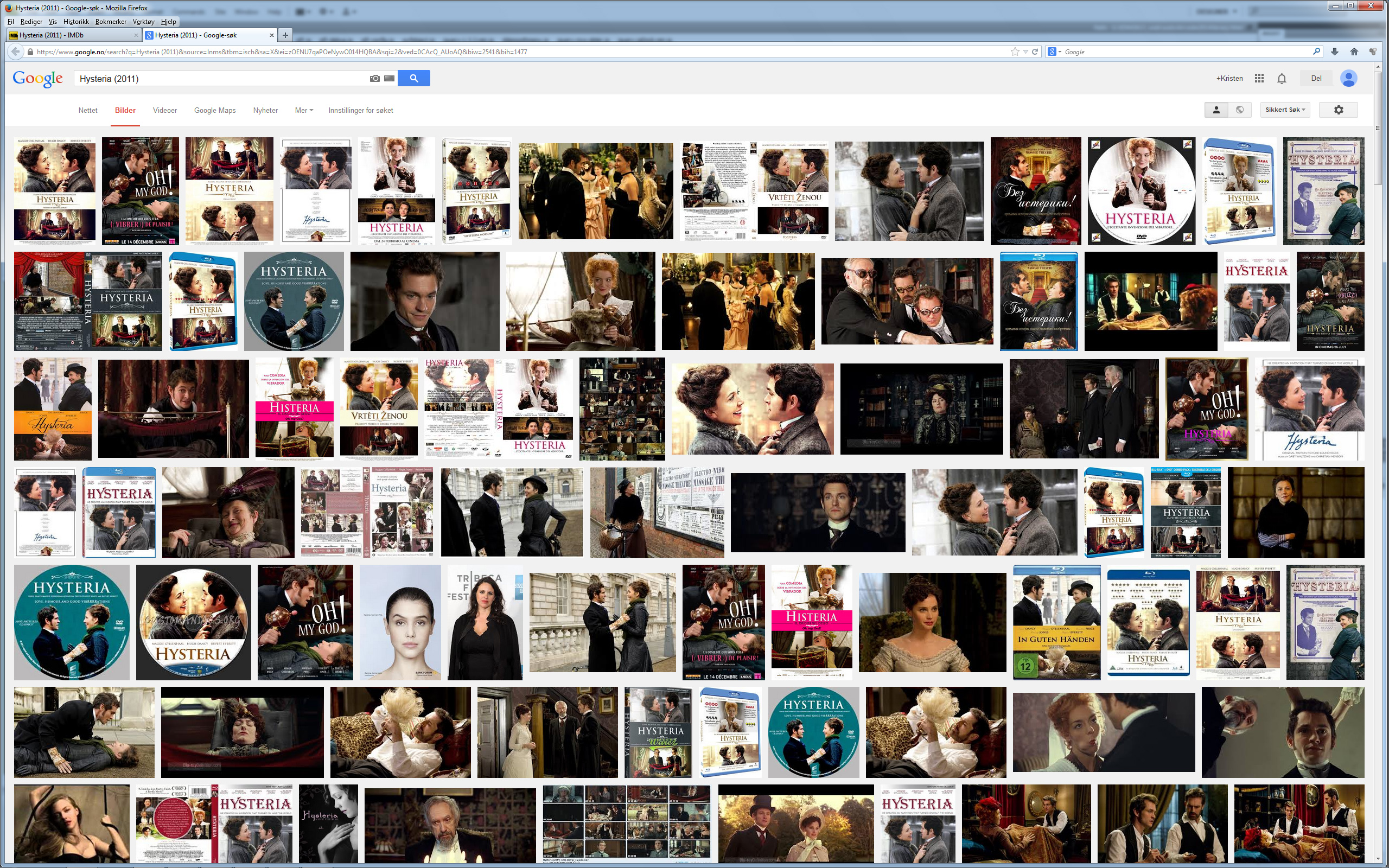Open the Rediger menu

tap(31, 21)
